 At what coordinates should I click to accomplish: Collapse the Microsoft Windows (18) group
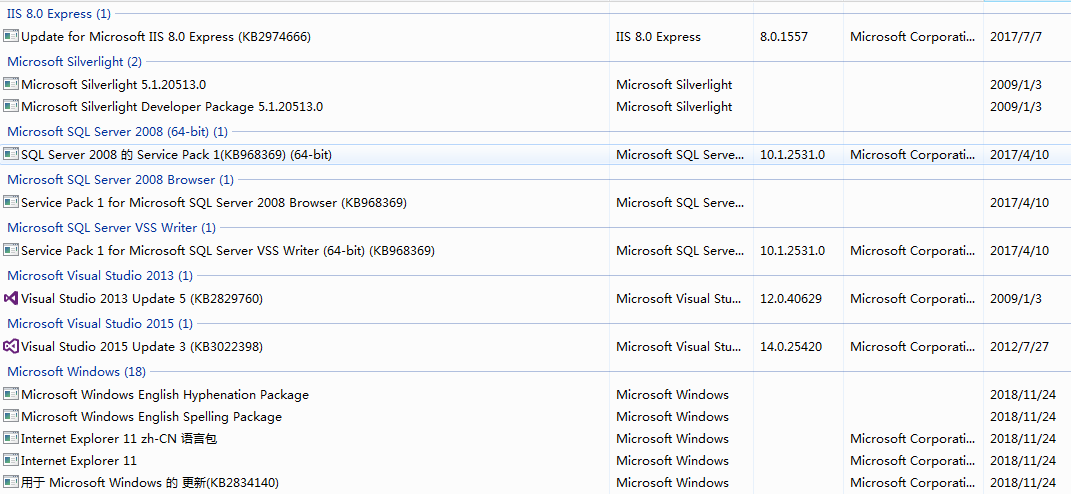click(x=76, y=372)
